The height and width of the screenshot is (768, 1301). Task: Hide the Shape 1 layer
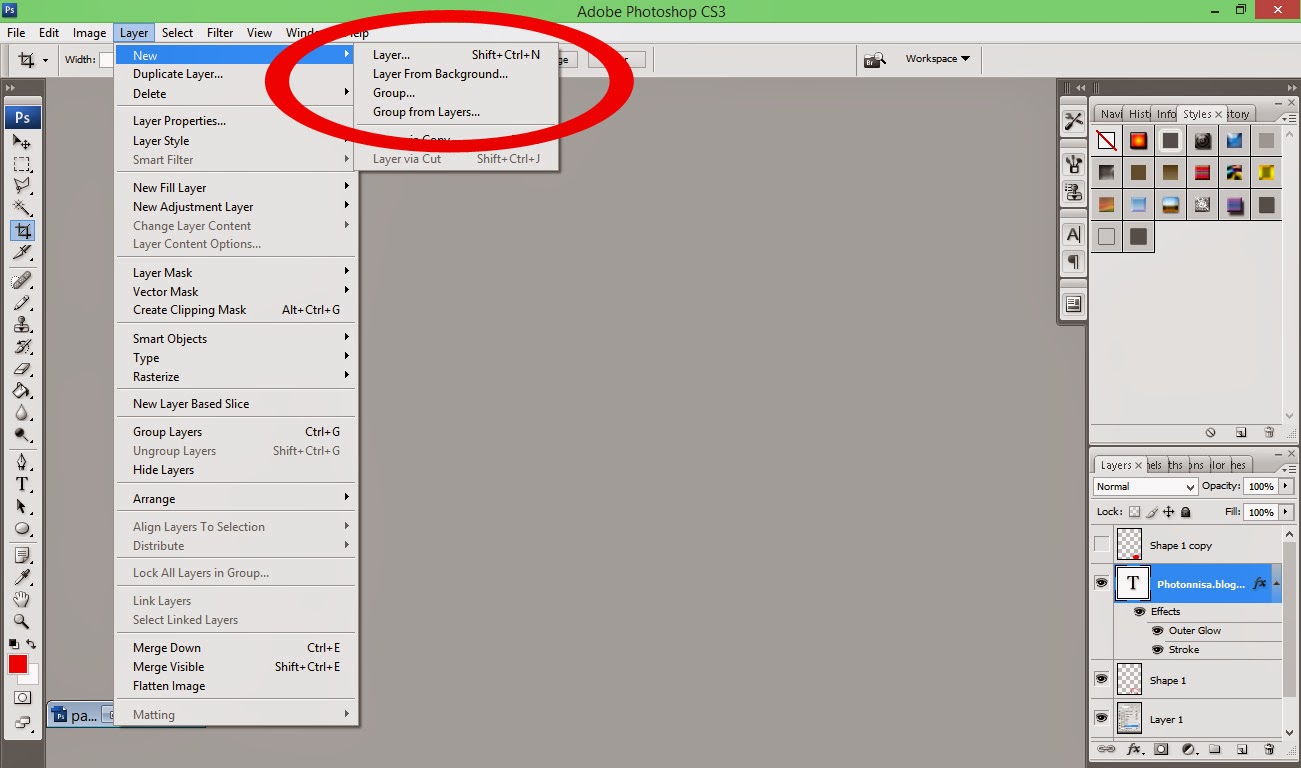click(1101, 679)
